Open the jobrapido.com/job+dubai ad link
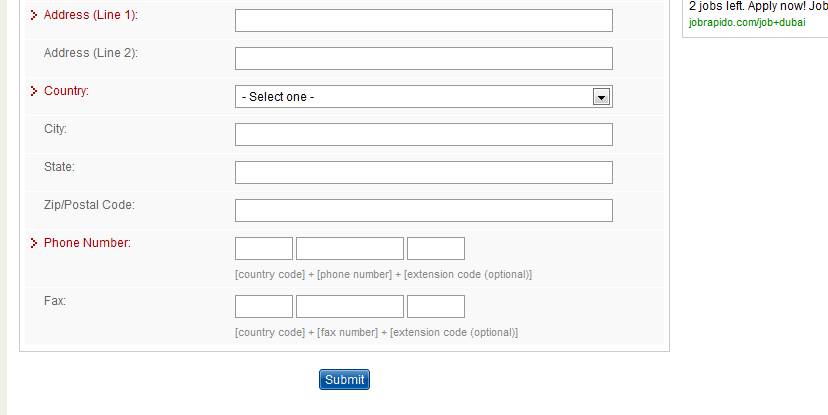 click(x=747, y=22)
